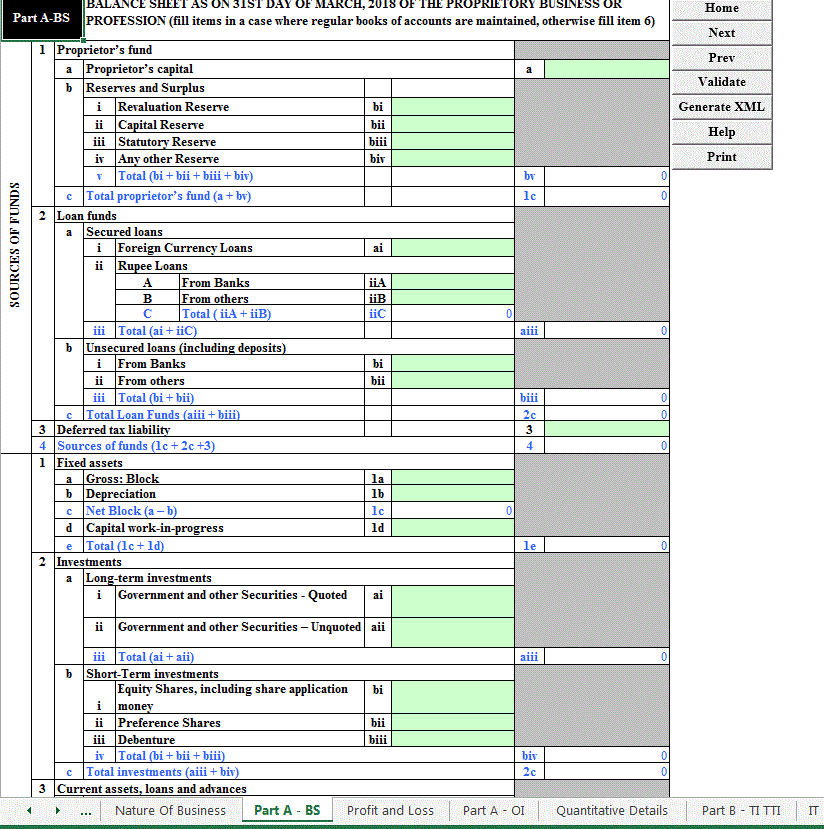Click the Deferred tax liability input field

606,429
